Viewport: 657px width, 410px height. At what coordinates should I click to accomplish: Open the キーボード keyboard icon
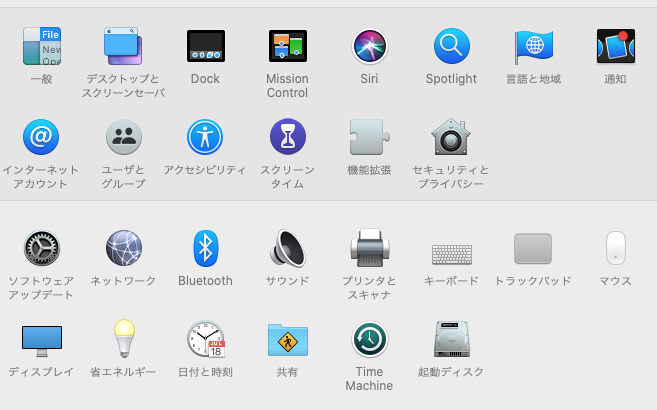click(452, 255)
